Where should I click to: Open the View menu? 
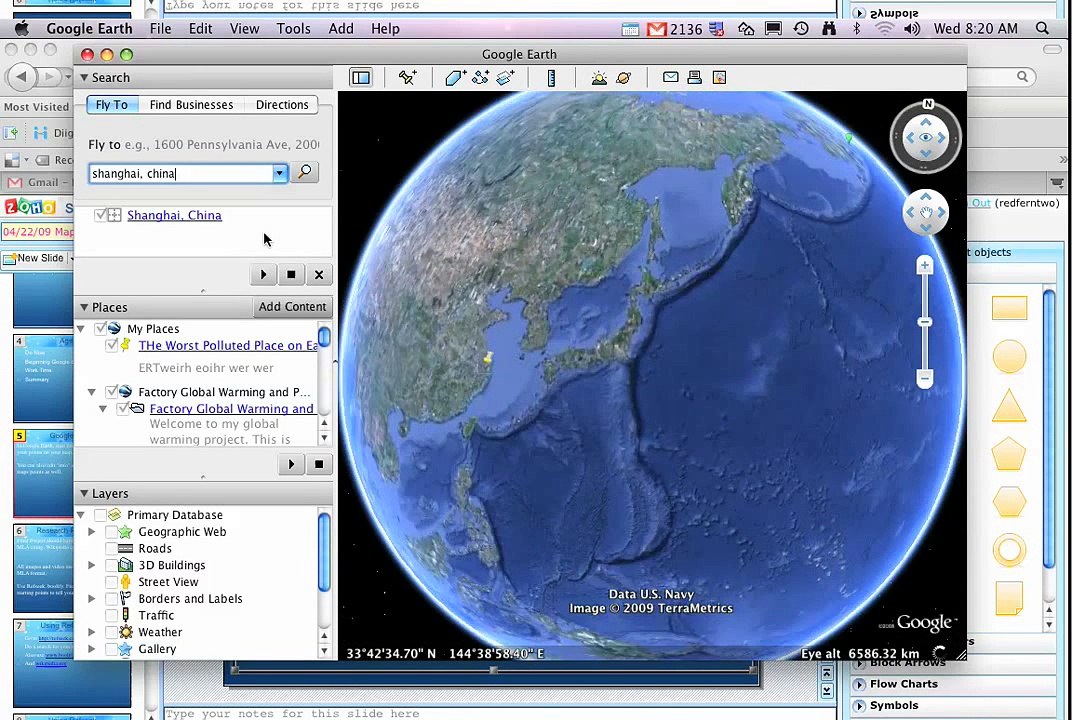[x=244, y=29]
